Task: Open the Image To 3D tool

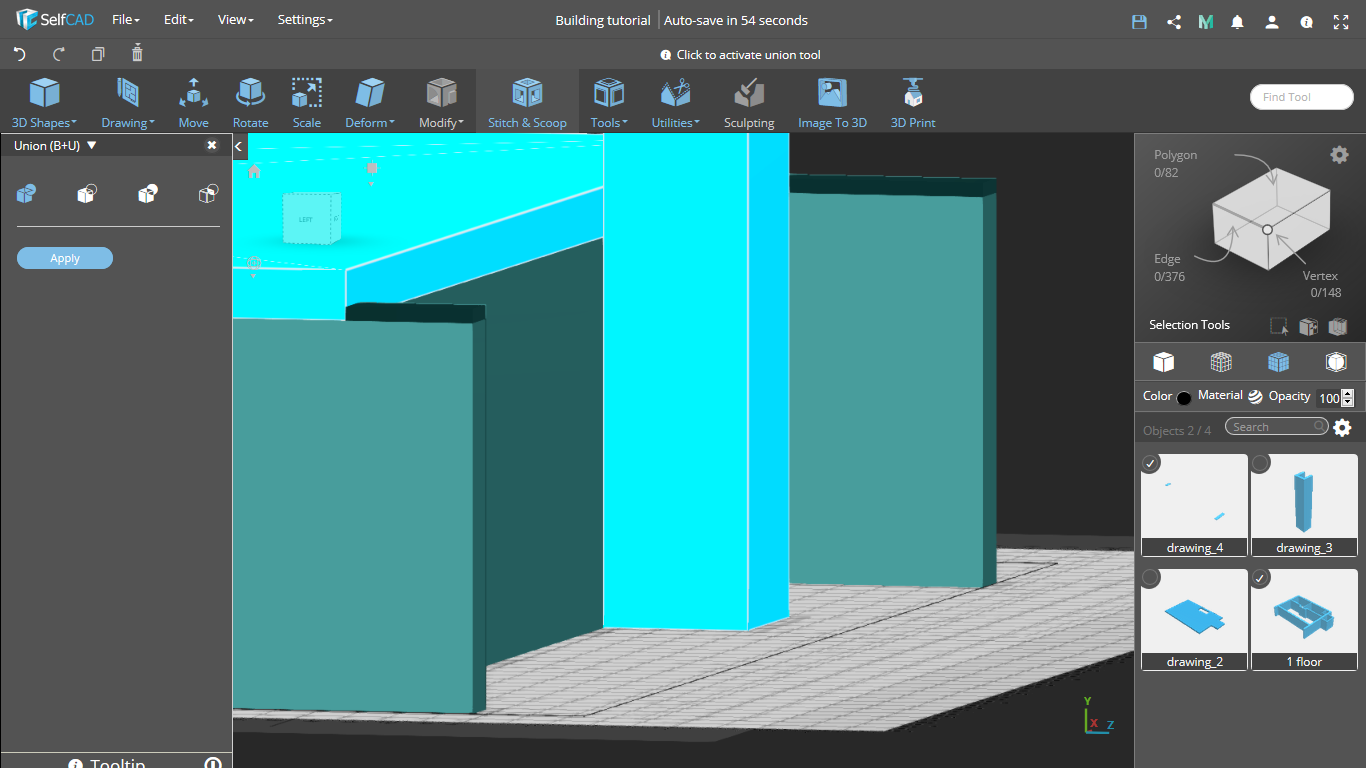Action: pos(832,103)
